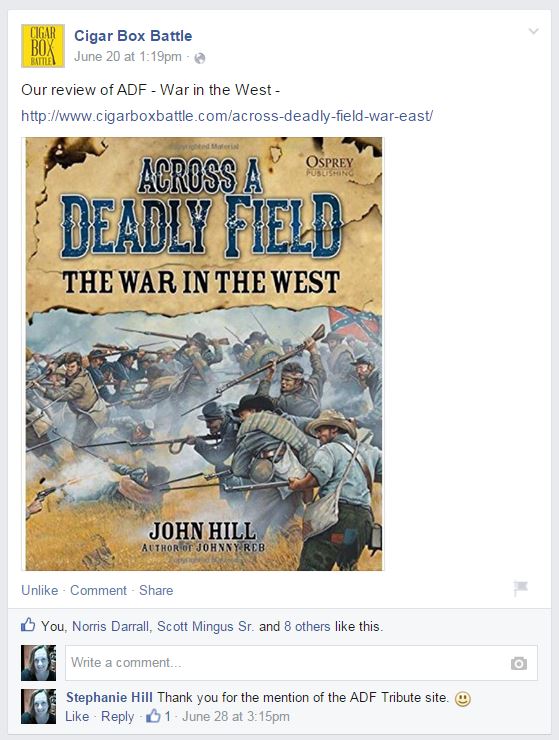Click the flag report icon
The height and width of the screenshot is (740, 559).
(520, 589)
